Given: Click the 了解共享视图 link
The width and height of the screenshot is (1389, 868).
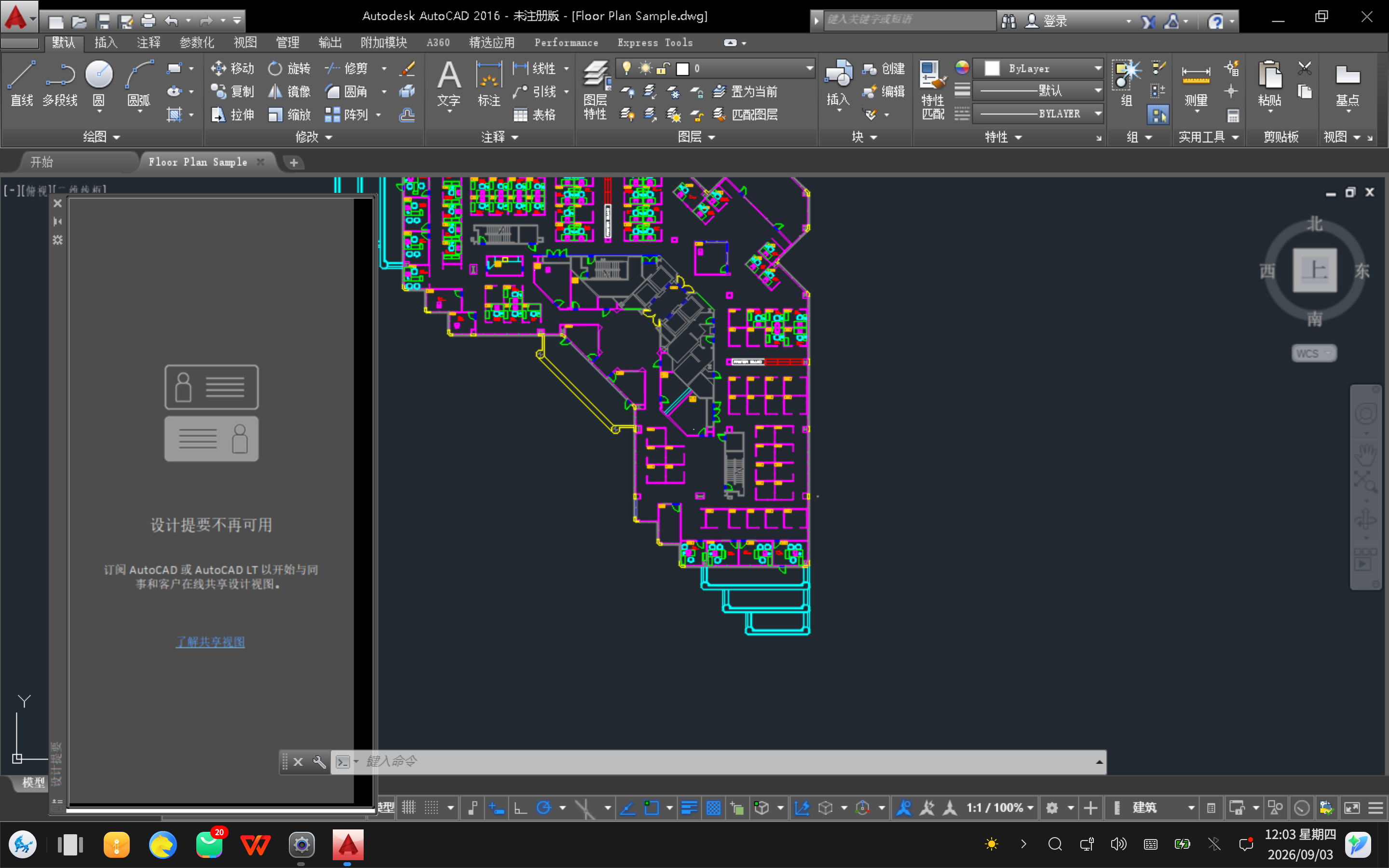Looking at the screenshot, I should (210, 642).
